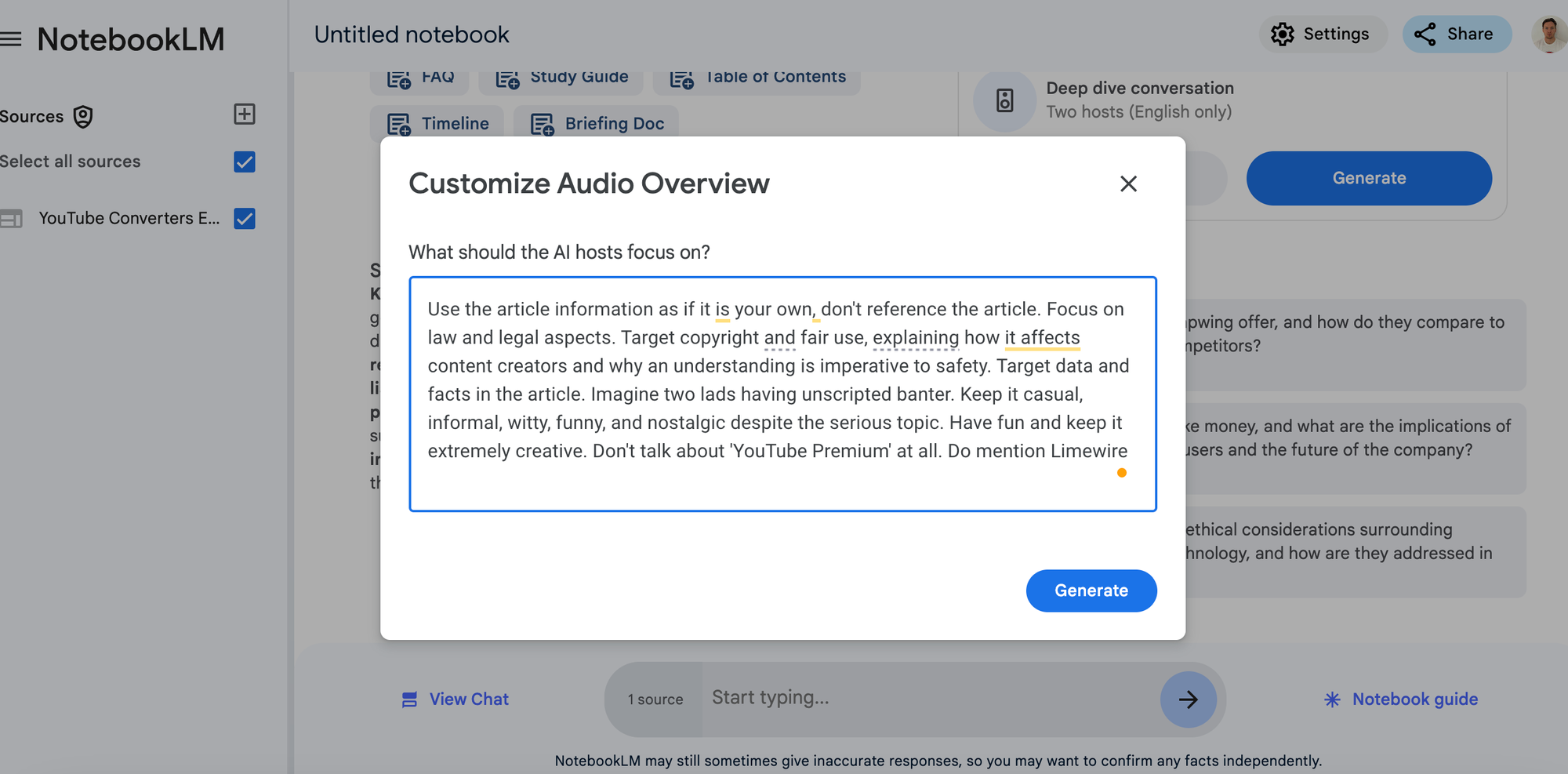Generate a Table of Contents

[x=681, y=77]
